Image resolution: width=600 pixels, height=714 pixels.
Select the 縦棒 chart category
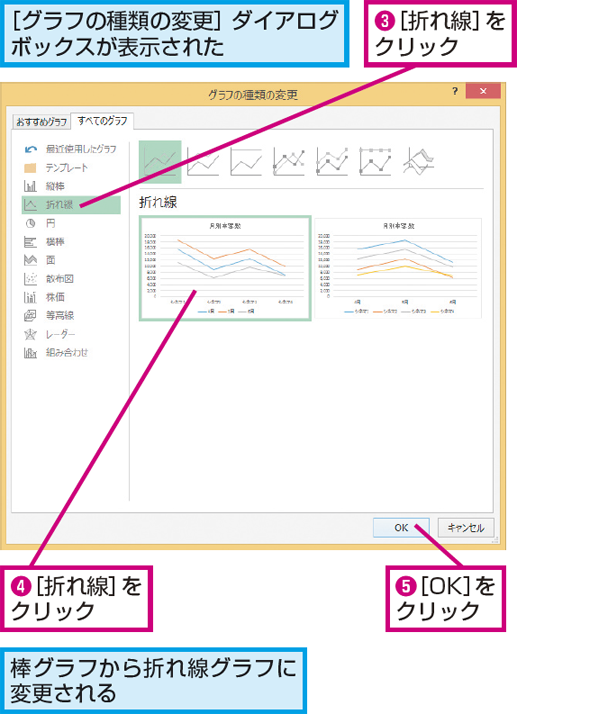(71, 186)
